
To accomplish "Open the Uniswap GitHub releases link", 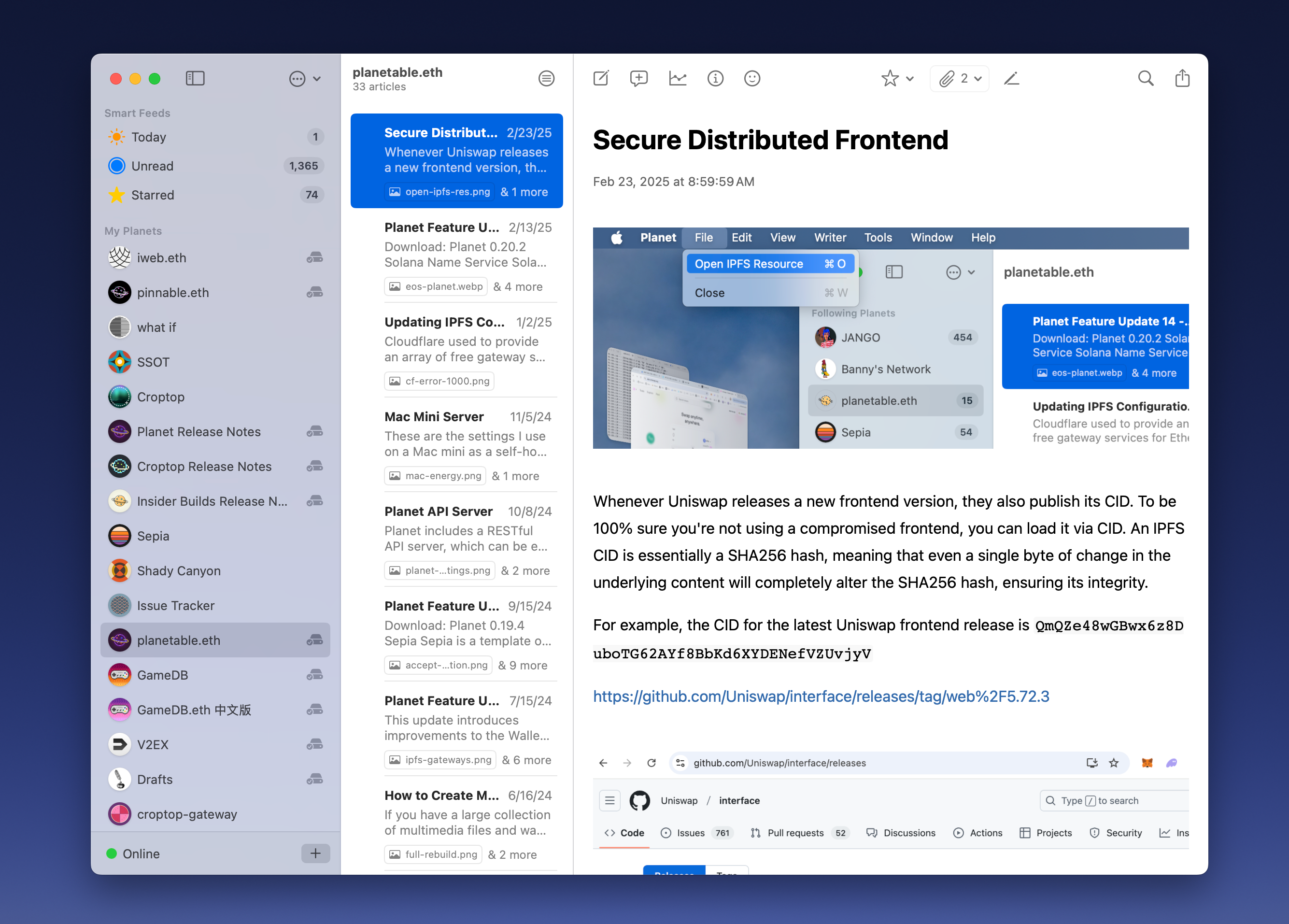I will point(821,696).
